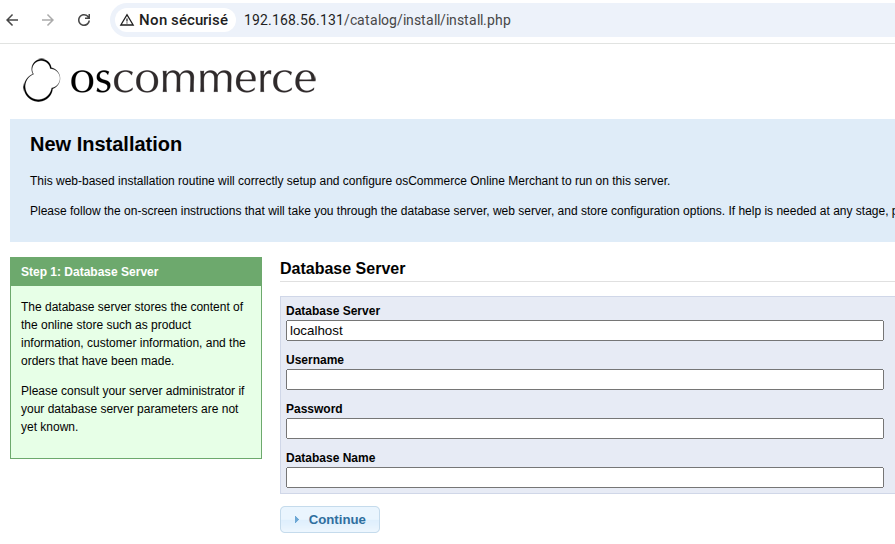Reload the page with the refresh icon

[x=84, y=20]
